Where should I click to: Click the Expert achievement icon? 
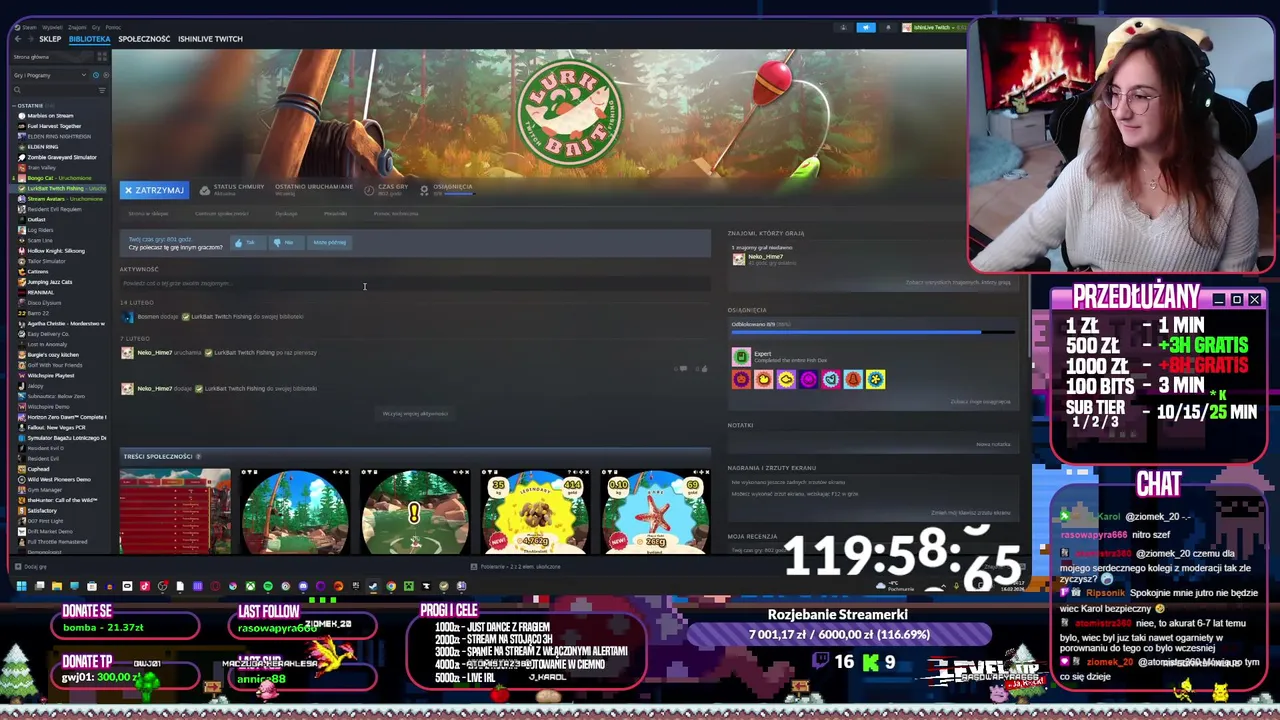click(741, 357)
